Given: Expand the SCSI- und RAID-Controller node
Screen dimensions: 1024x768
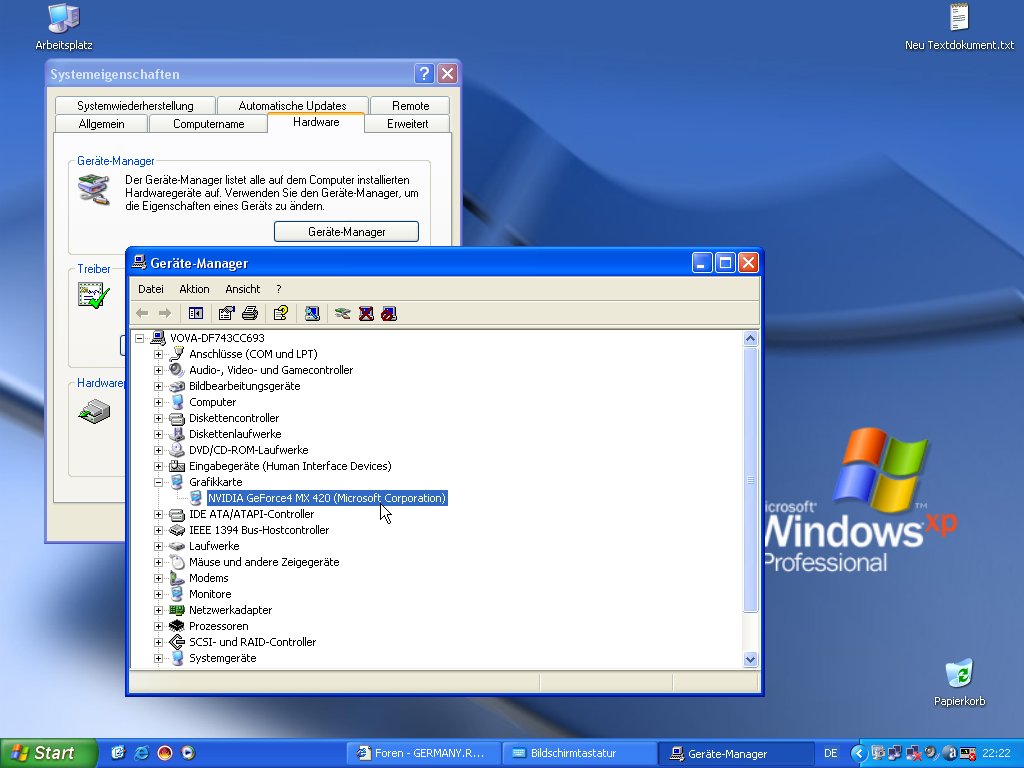Looking at the screenshot, I should tap(158, 642).
